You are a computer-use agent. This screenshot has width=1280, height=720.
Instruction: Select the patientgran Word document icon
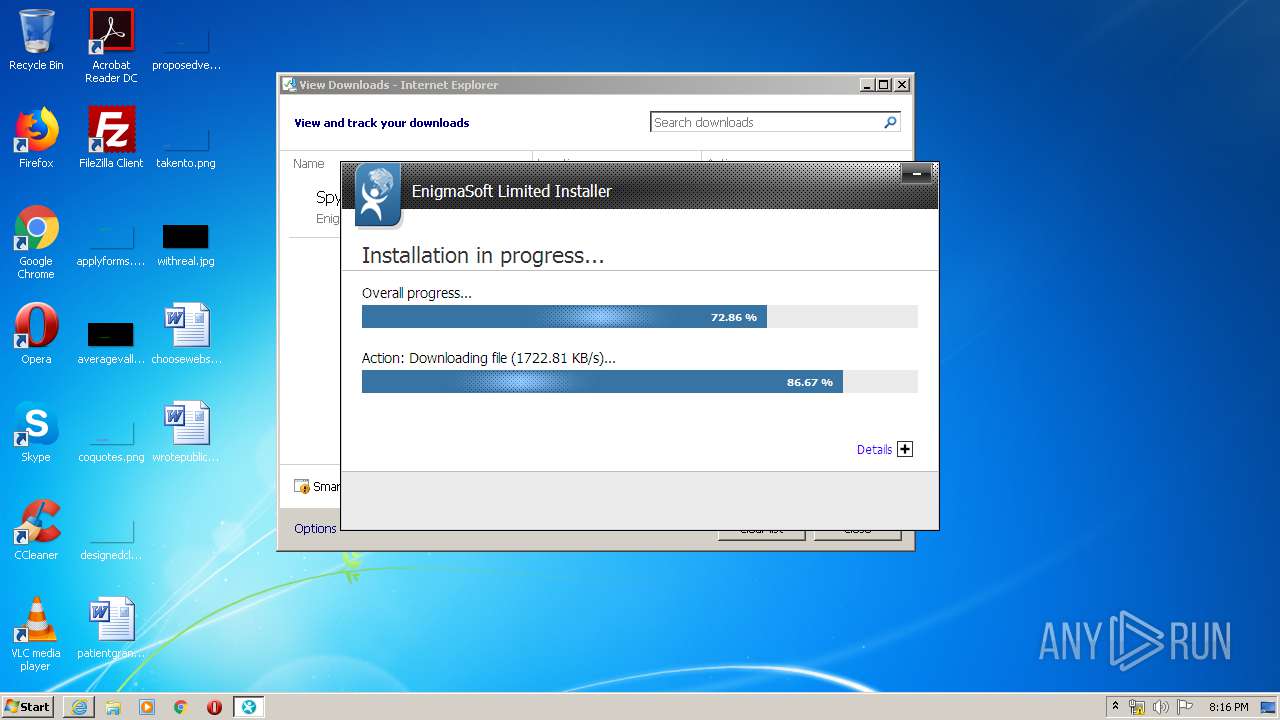[111, 628]
